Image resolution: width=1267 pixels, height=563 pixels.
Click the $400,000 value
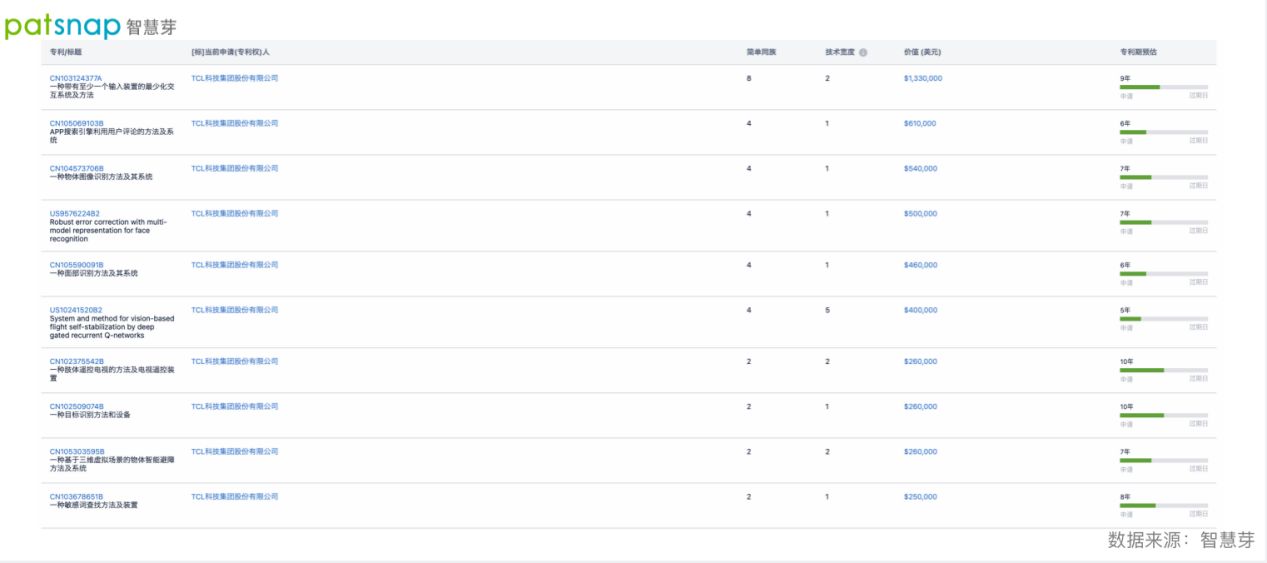coord(920,310)
